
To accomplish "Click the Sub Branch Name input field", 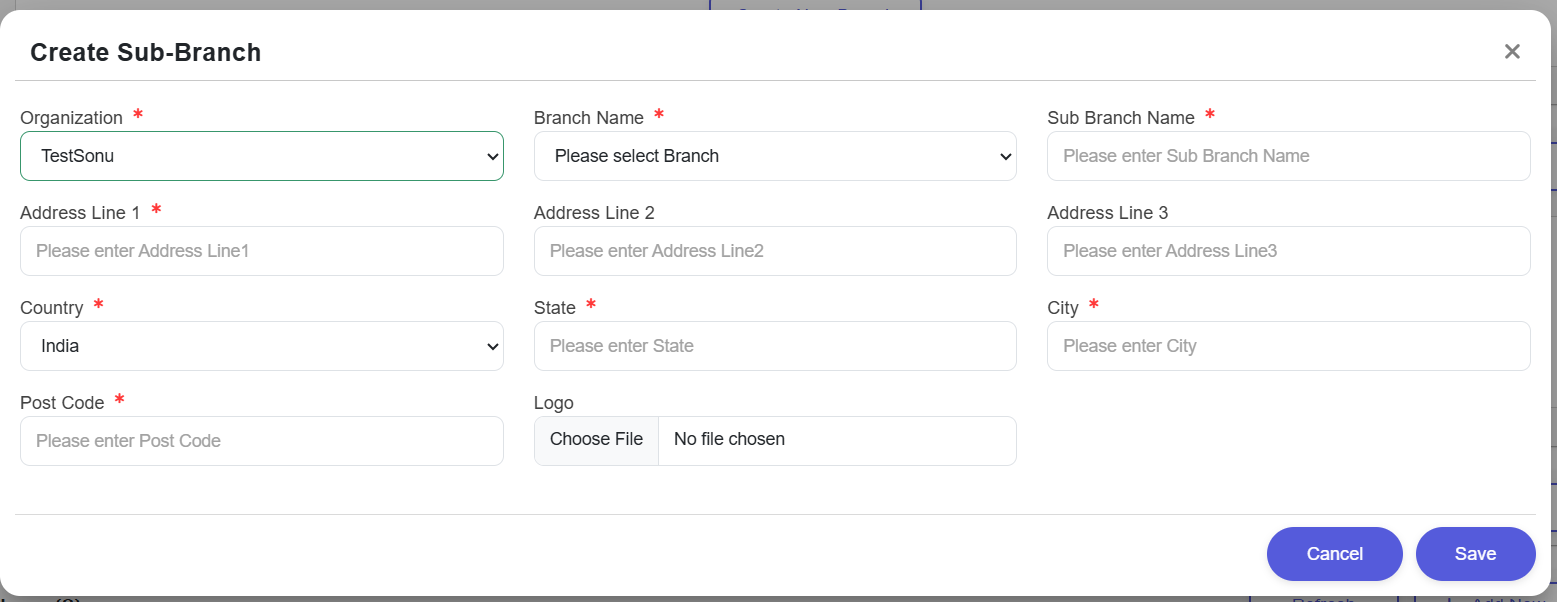I will 1288,156.
